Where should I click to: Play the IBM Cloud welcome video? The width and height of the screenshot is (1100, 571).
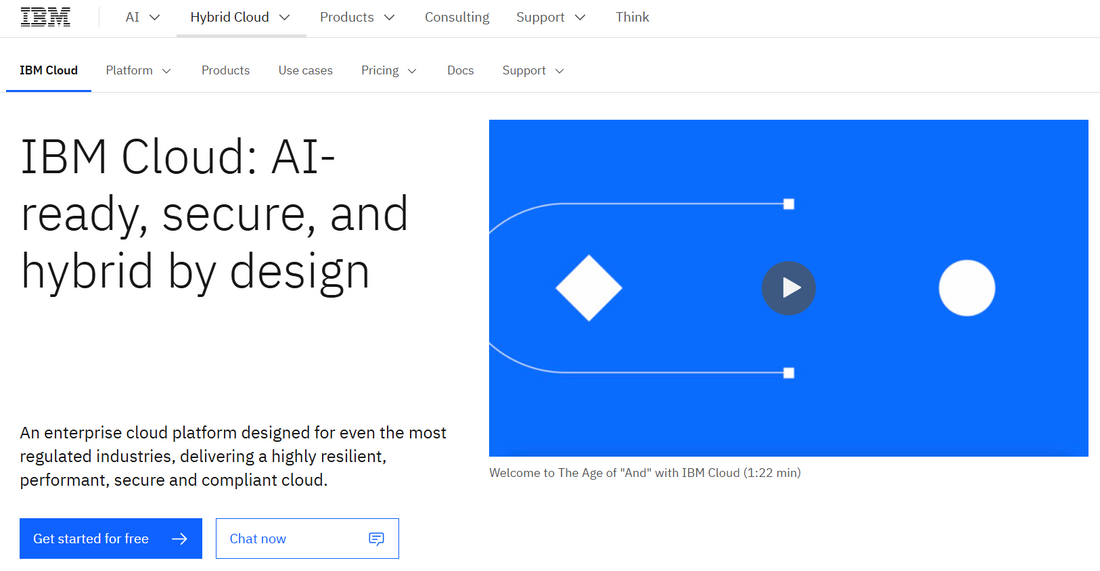click(789, 288)
